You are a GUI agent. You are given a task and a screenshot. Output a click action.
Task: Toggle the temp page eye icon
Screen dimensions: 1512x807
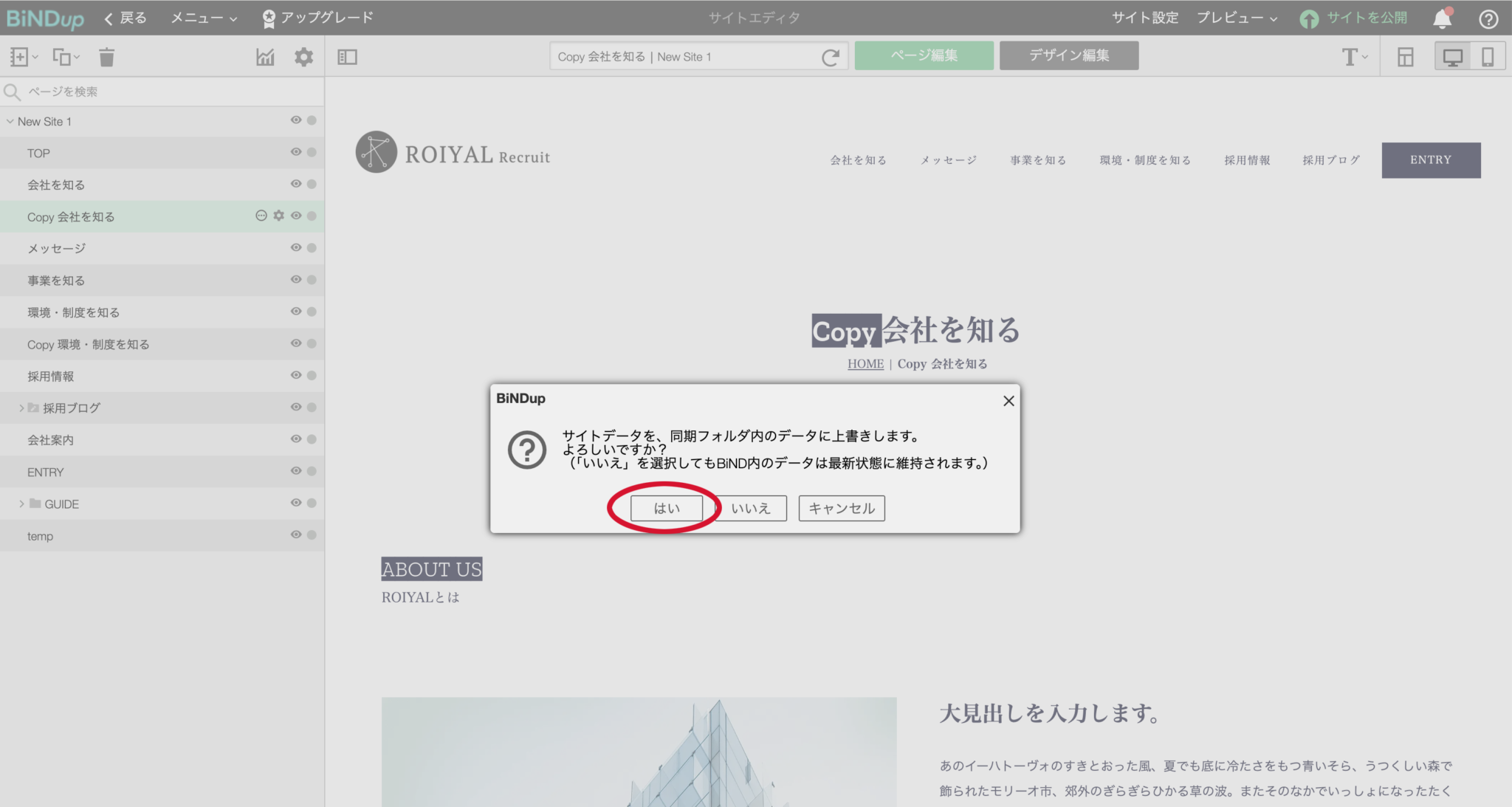[x=296, y=535]
